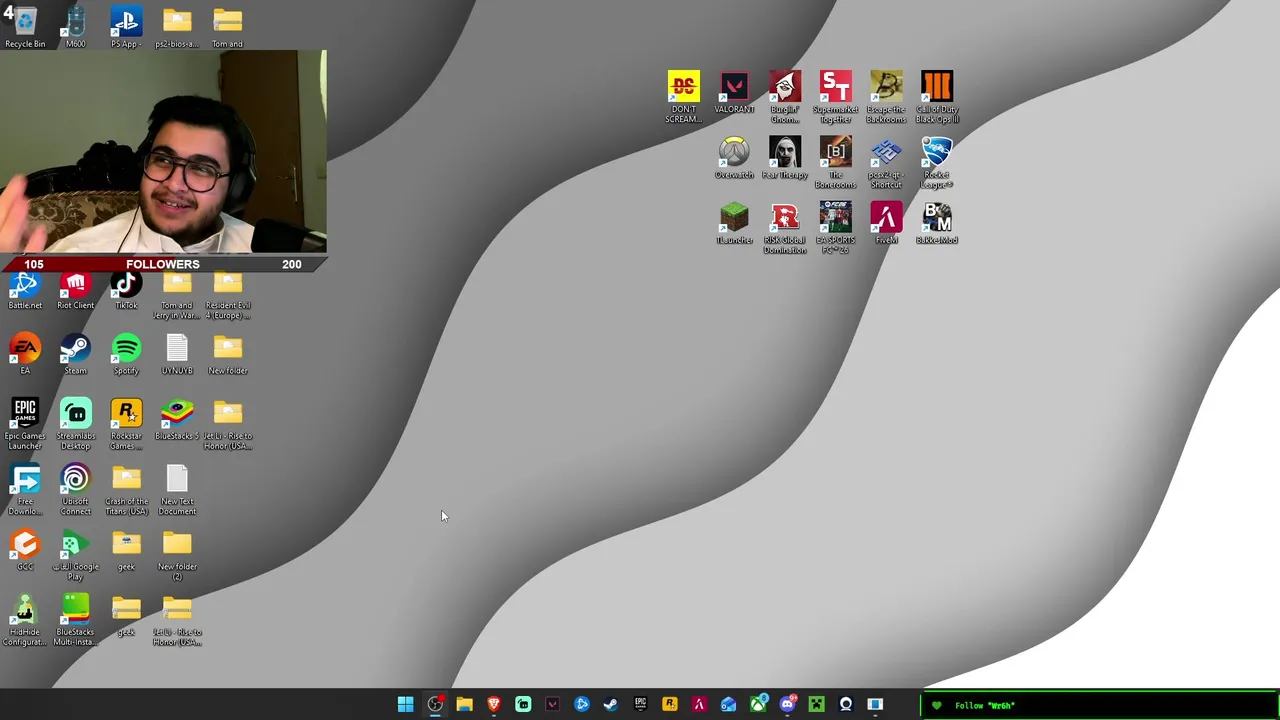Select the Free Download Manager desktop icon
The width and height of the screenshot is (1280, 720).
pyautogui.click(x=25, y=490)
